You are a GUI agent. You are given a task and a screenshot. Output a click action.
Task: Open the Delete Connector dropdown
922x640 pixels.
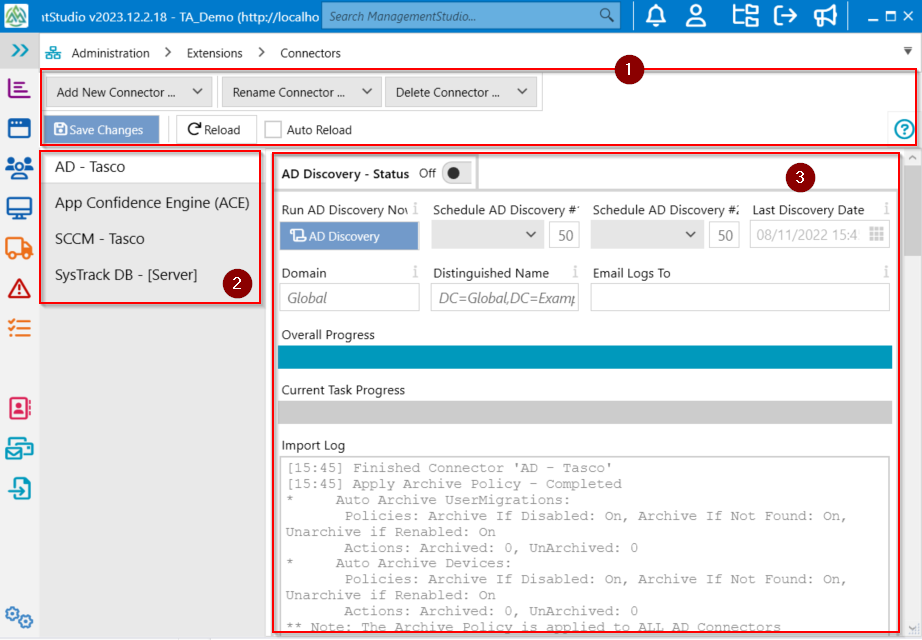pyautogui.click(x=460, y=92)
